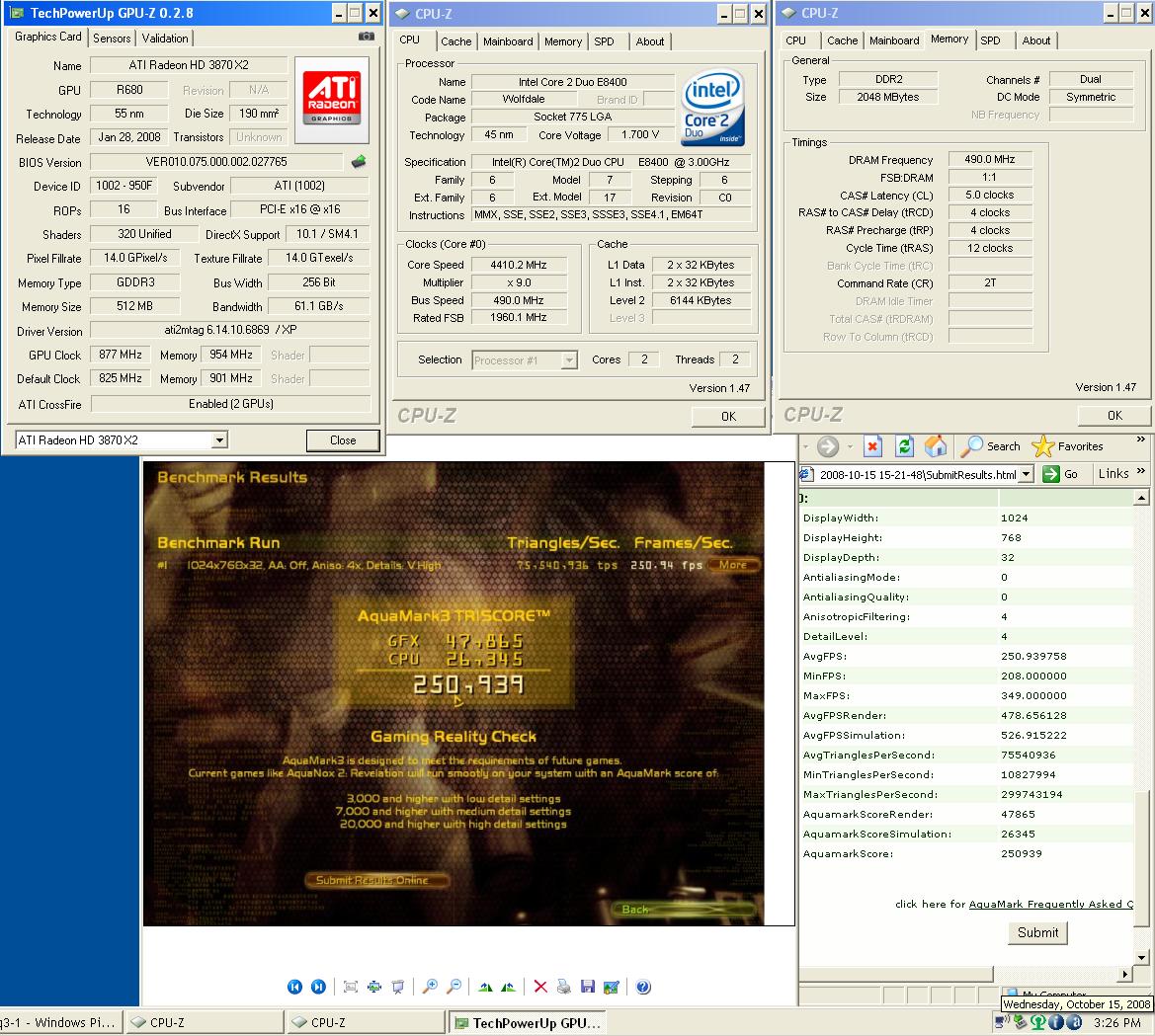
Task: Select the AvgFPS value 250.939758
Action: (1033, 656)
